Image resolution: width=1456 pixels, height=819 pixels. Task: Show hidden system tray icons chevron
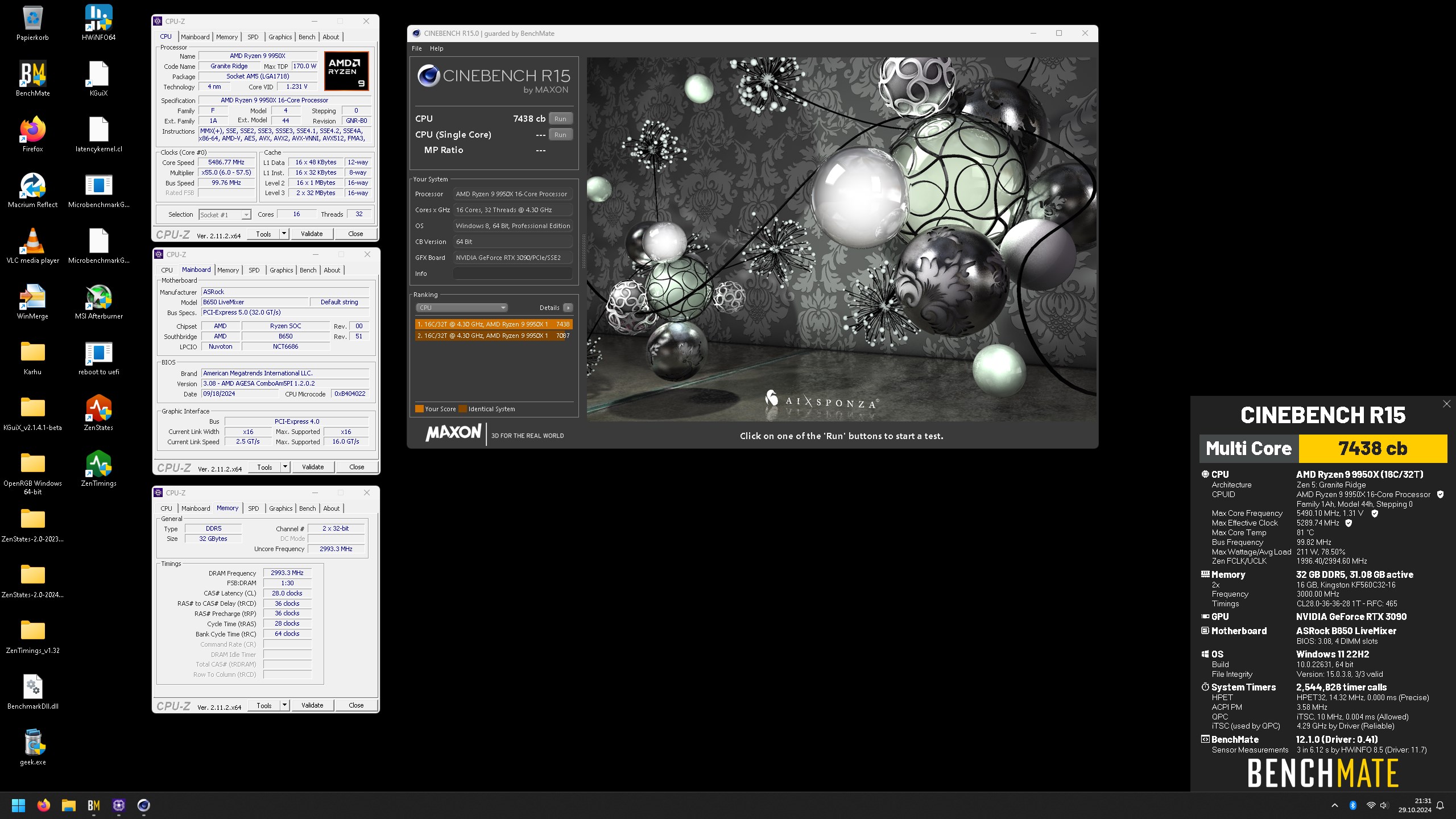pyautogui.click(x=1334, y=805)
